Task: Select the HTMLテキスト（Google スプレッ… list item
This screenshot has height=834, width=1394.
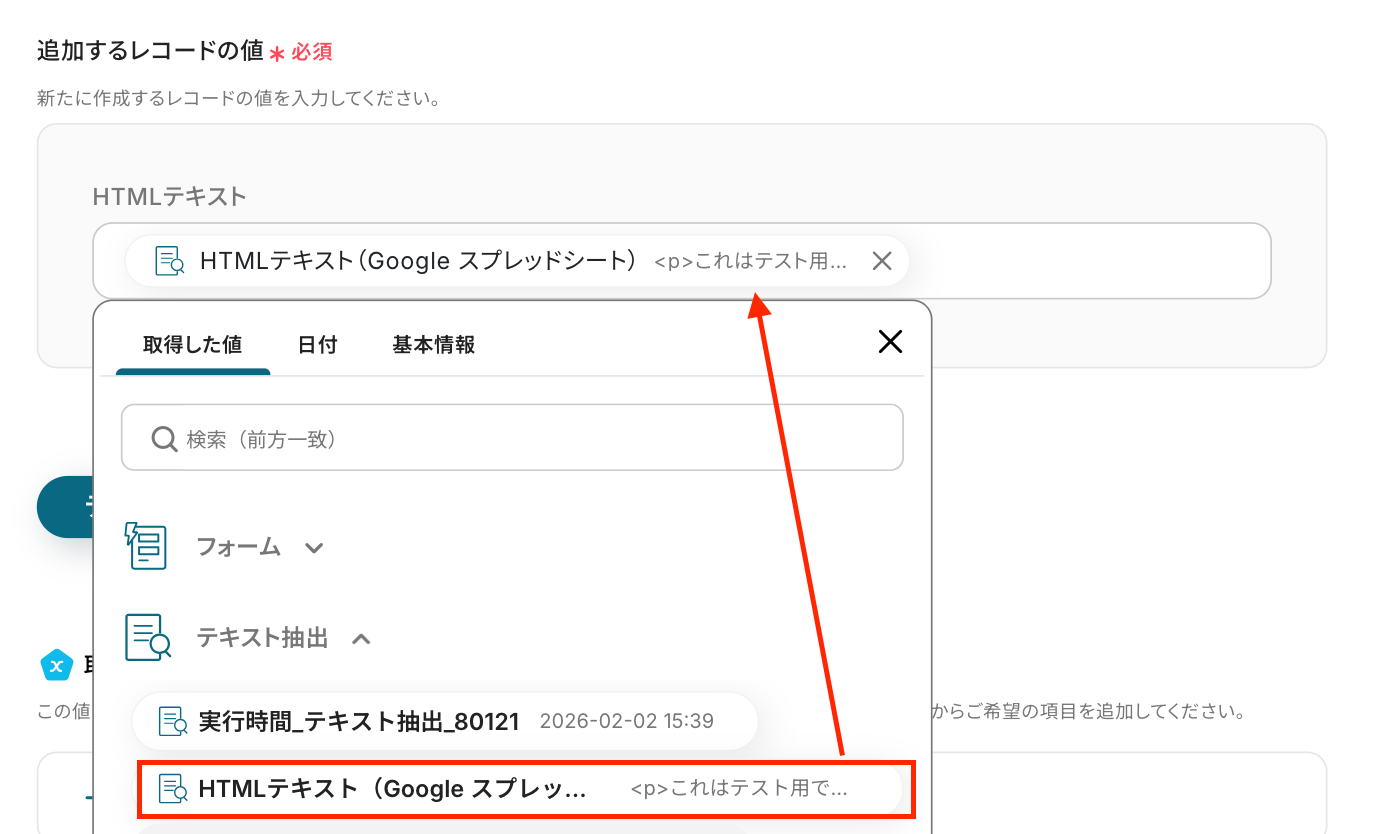Action: coord(520,789)
